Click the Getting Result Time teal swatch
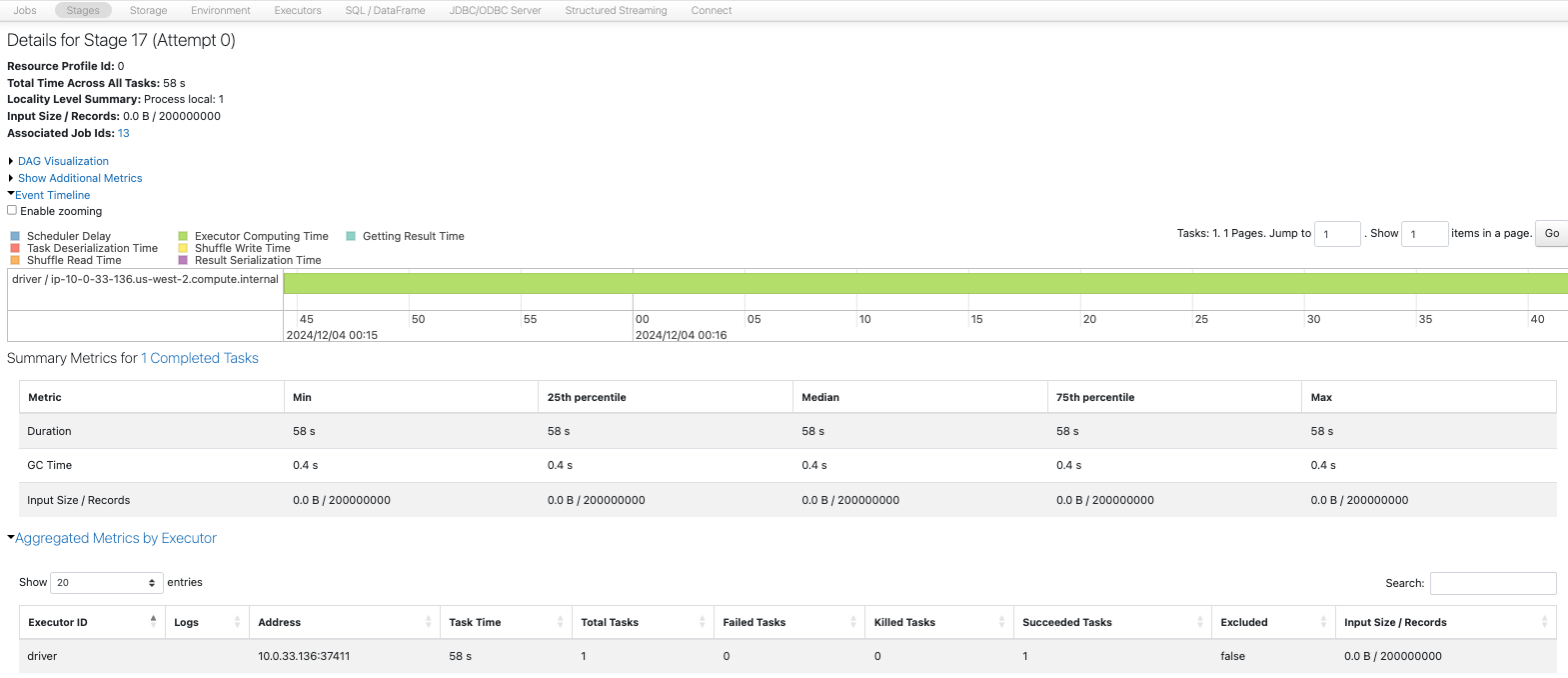The height and width of the screenshot is (678, 1568). click(x=351, y=236)
